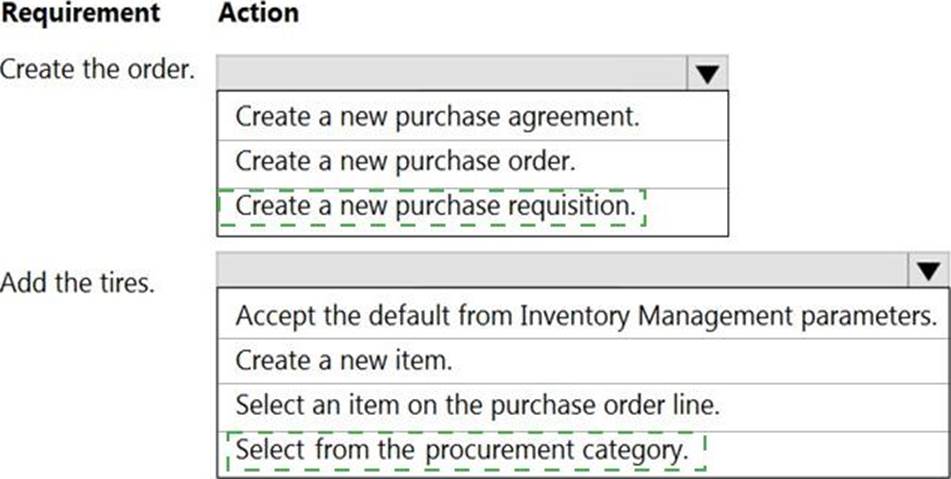Click the green dashed box around procurement category
The height and width of the screenshot is (479, 951).
pyautogui.click(x=466, y=451)
